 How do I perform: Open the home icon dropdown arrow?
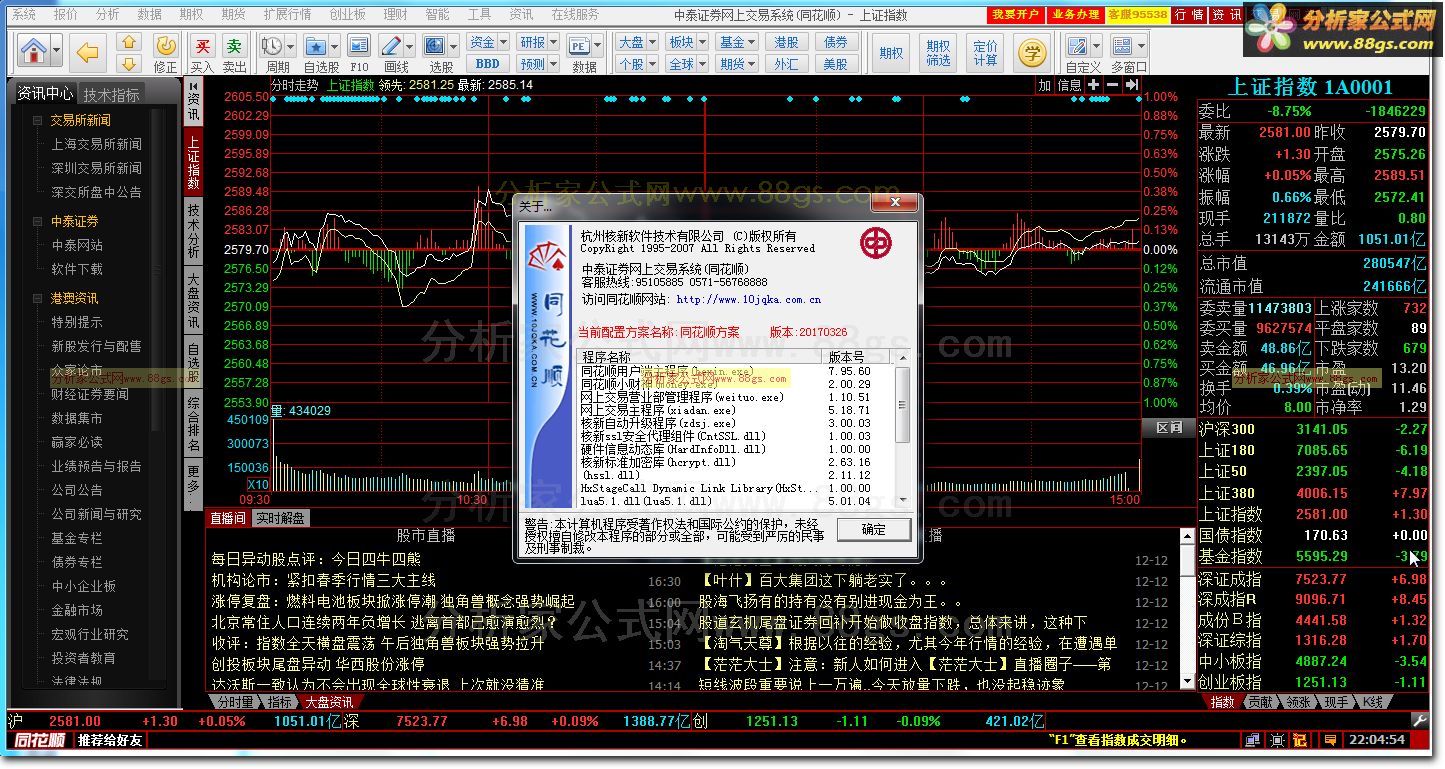coord(56,51)
